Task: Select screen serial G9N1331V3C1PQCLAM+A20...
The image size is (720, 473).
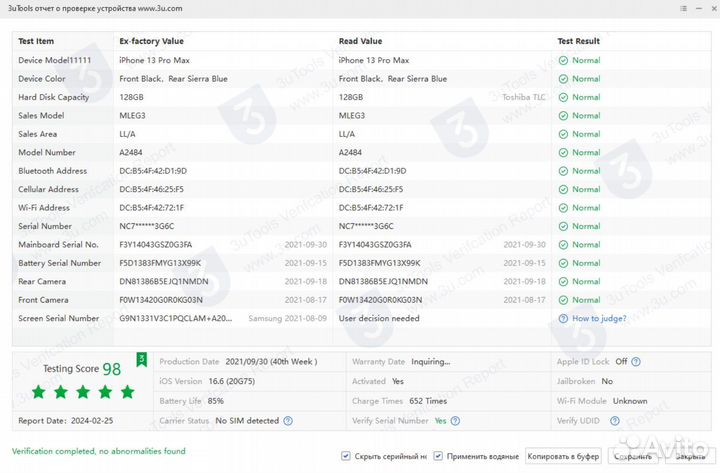Action: click(176, 318)
